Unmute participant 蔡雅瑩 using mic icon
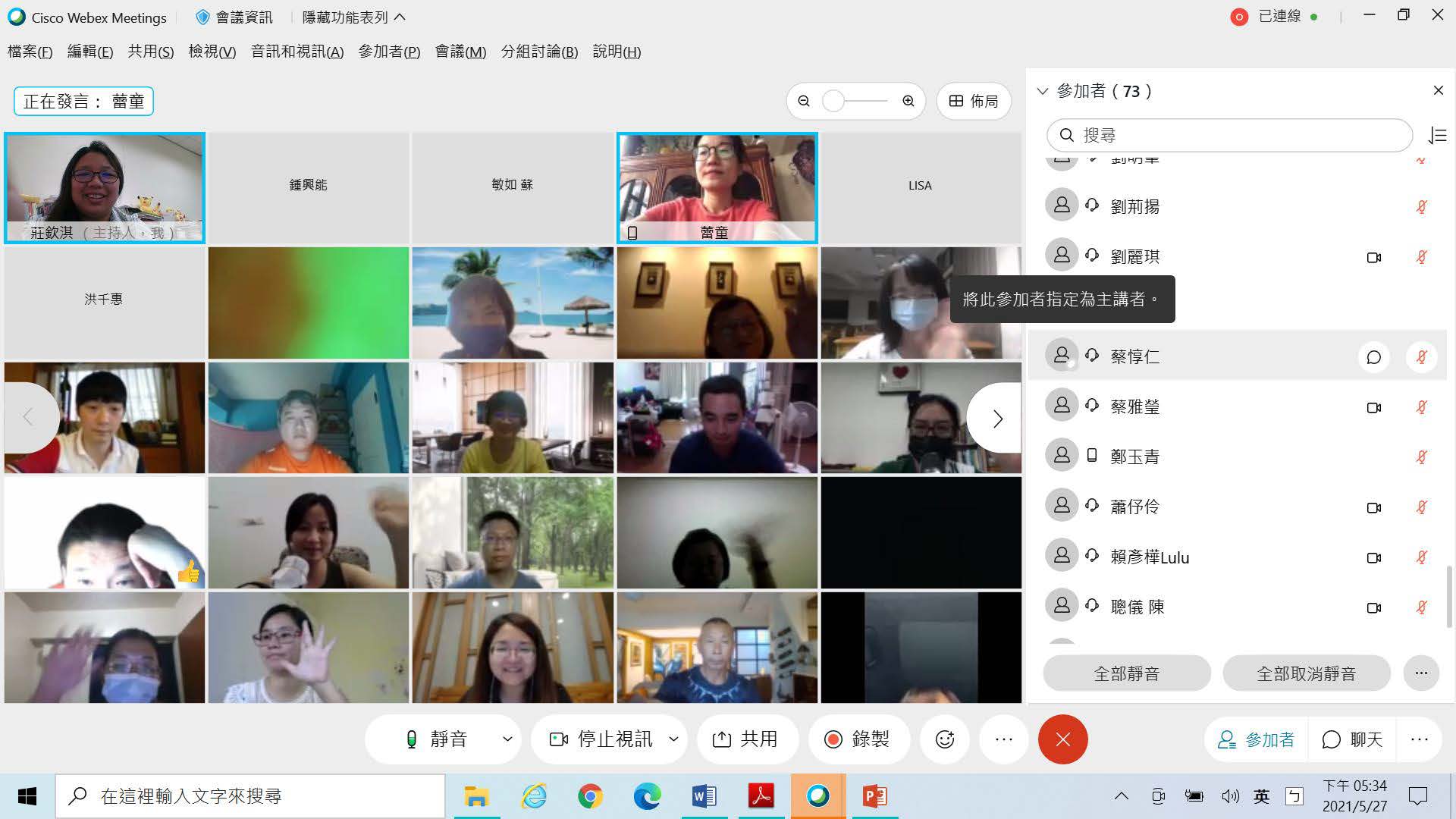 click(1421, 407)
